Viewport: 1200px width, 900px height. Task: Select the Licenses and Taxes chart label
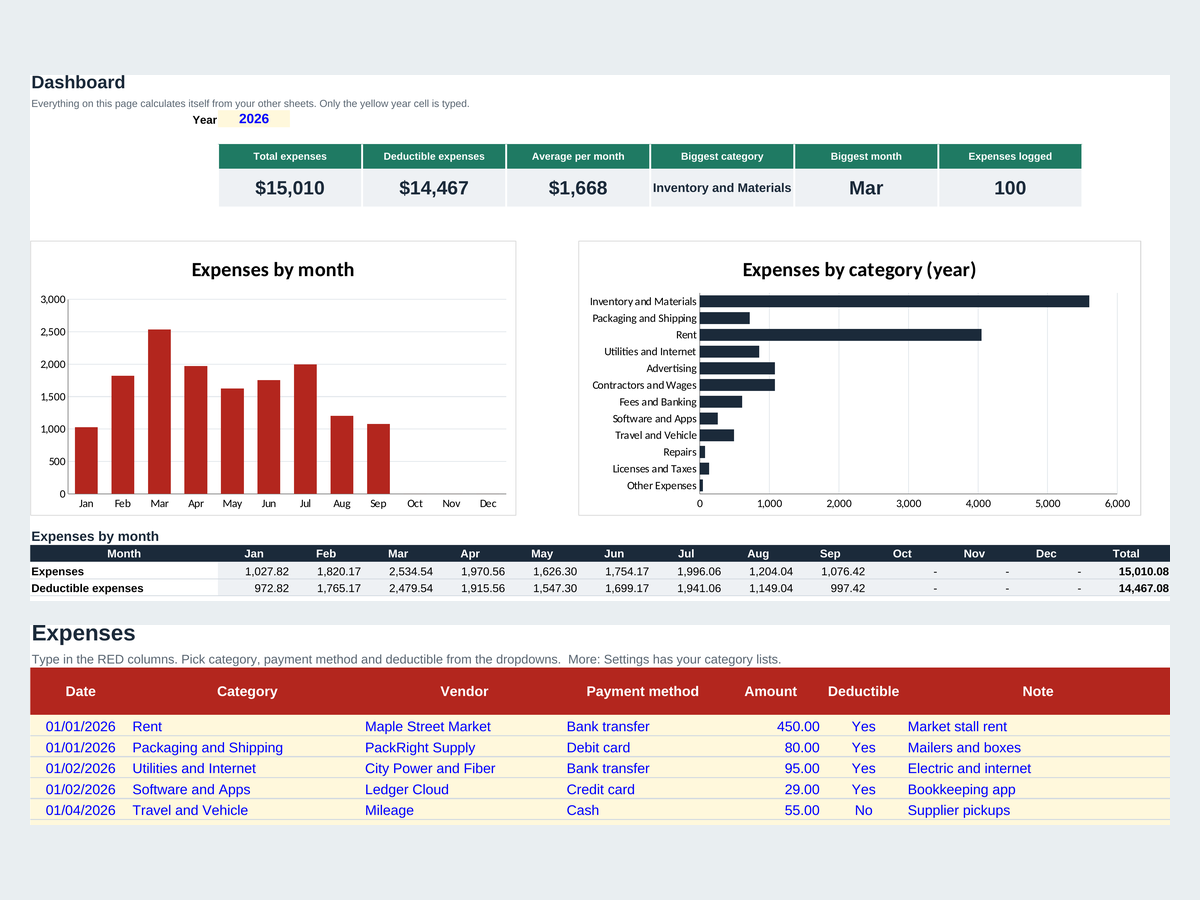pyautogui.click(x=654, y=469)
